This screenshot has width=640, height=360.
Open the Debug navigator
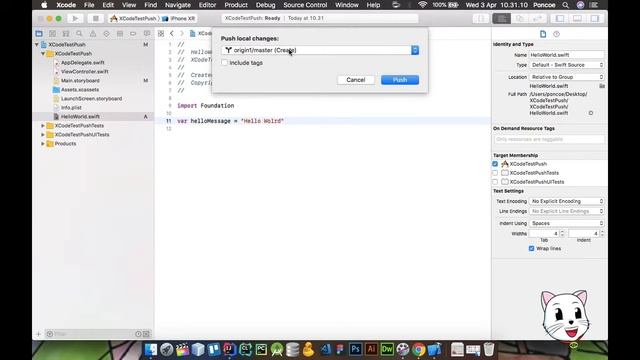[120, 33]
